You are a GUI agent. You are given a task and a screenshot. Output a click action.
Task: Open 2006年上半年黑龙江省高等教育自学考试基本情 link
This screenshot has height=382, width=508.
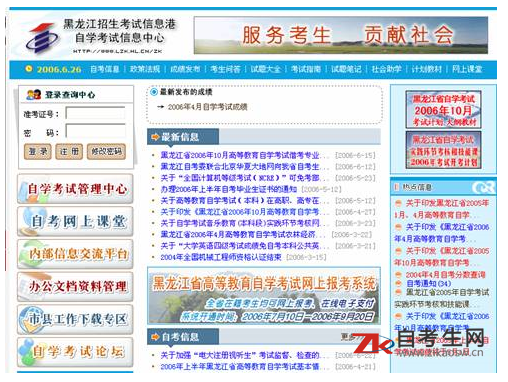(x=245, y=367)
